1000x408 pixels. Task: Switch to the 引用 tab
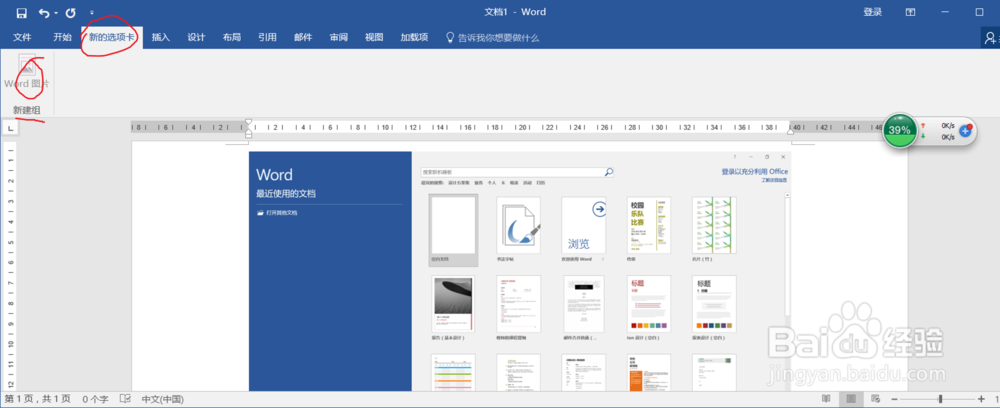(x=267, y=38)
